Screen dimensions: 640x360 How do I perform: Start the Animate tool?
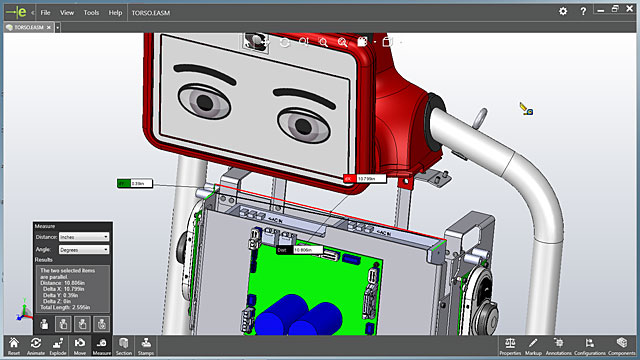[x=36, y=346]
